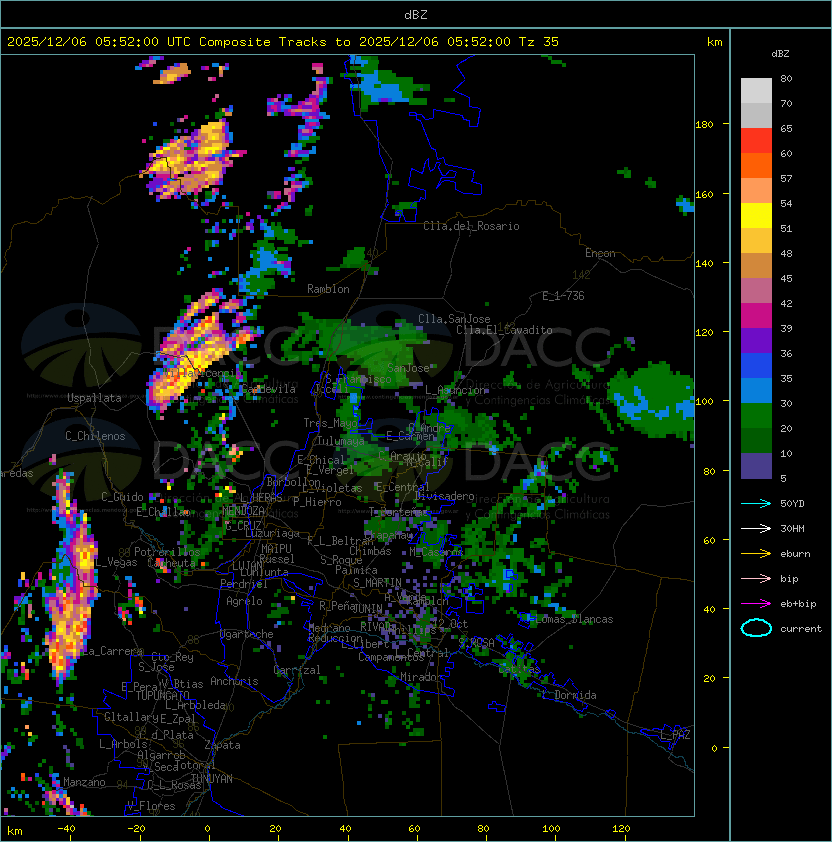
Task: Click the 'eb+bip' legend label
Action: pyautogui.click(x=798, y=604)
